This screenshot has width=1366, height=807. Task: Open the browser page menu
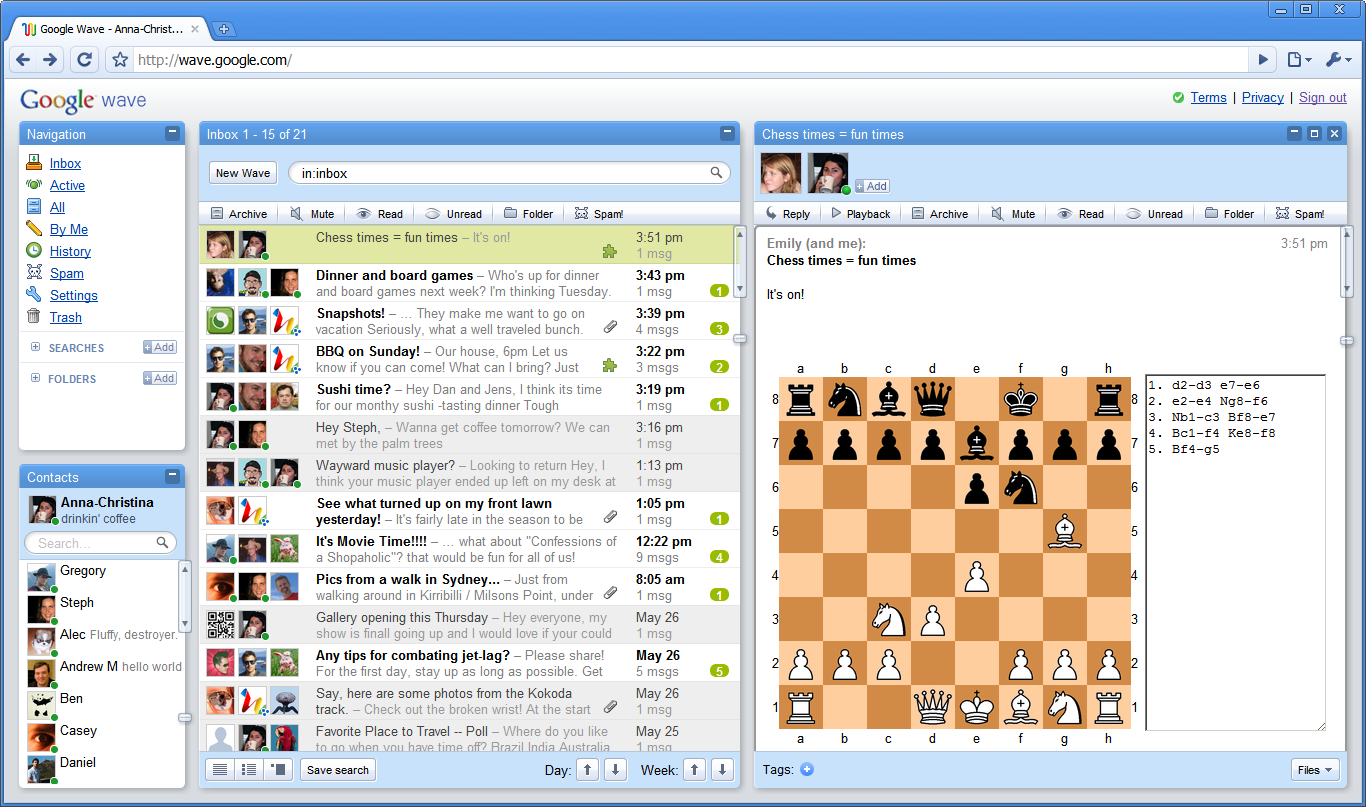point(1299,60)
